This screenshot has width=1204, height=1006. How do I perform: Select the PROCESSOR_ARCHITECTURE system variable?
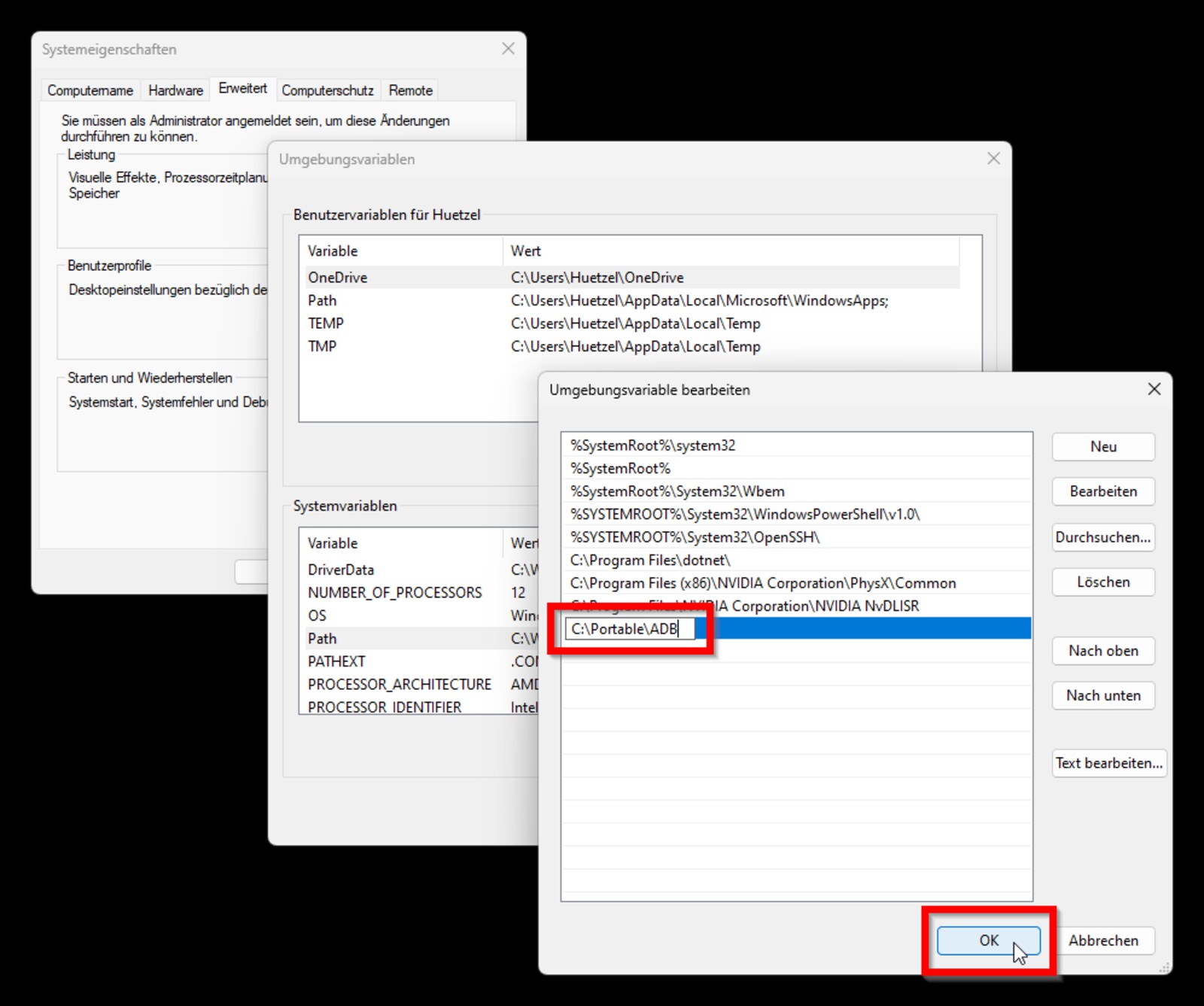(399, 684)
